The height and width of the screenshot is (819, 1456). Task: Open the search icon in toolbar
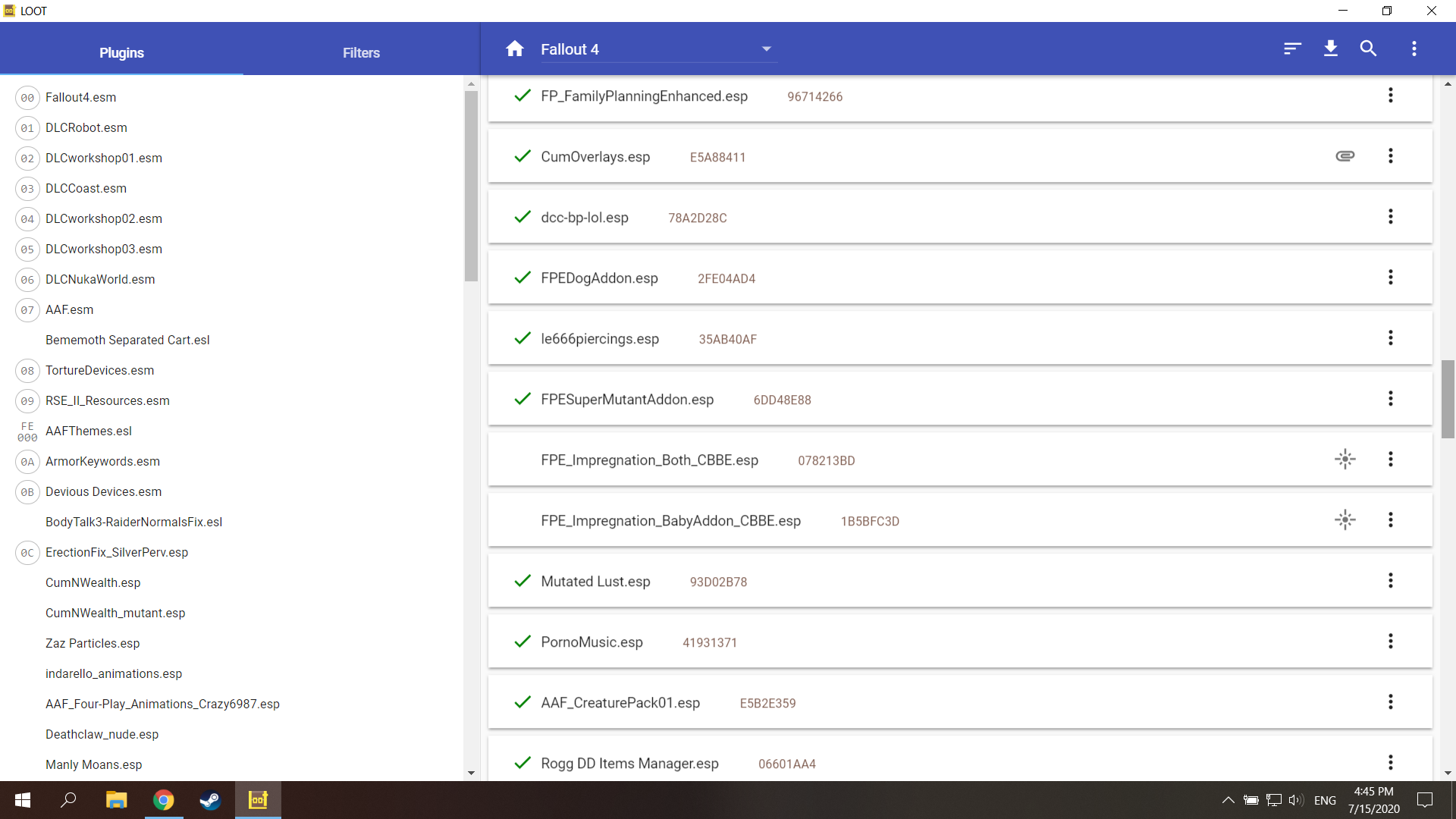tap(1368, 49)
